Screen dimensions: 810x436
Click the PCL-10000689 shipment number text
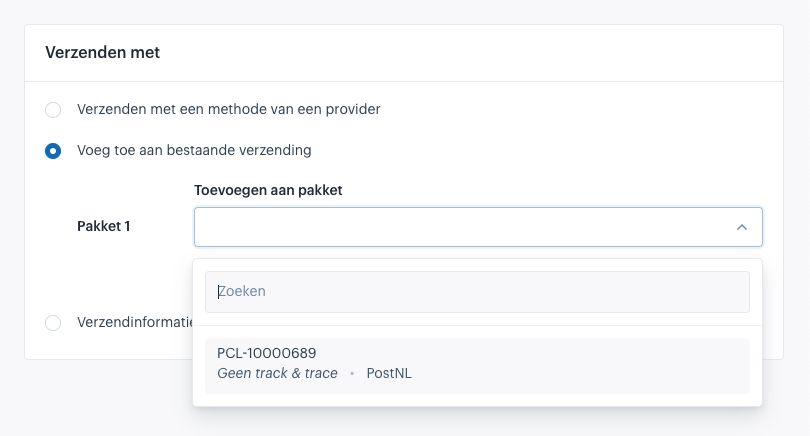[266, 353]
